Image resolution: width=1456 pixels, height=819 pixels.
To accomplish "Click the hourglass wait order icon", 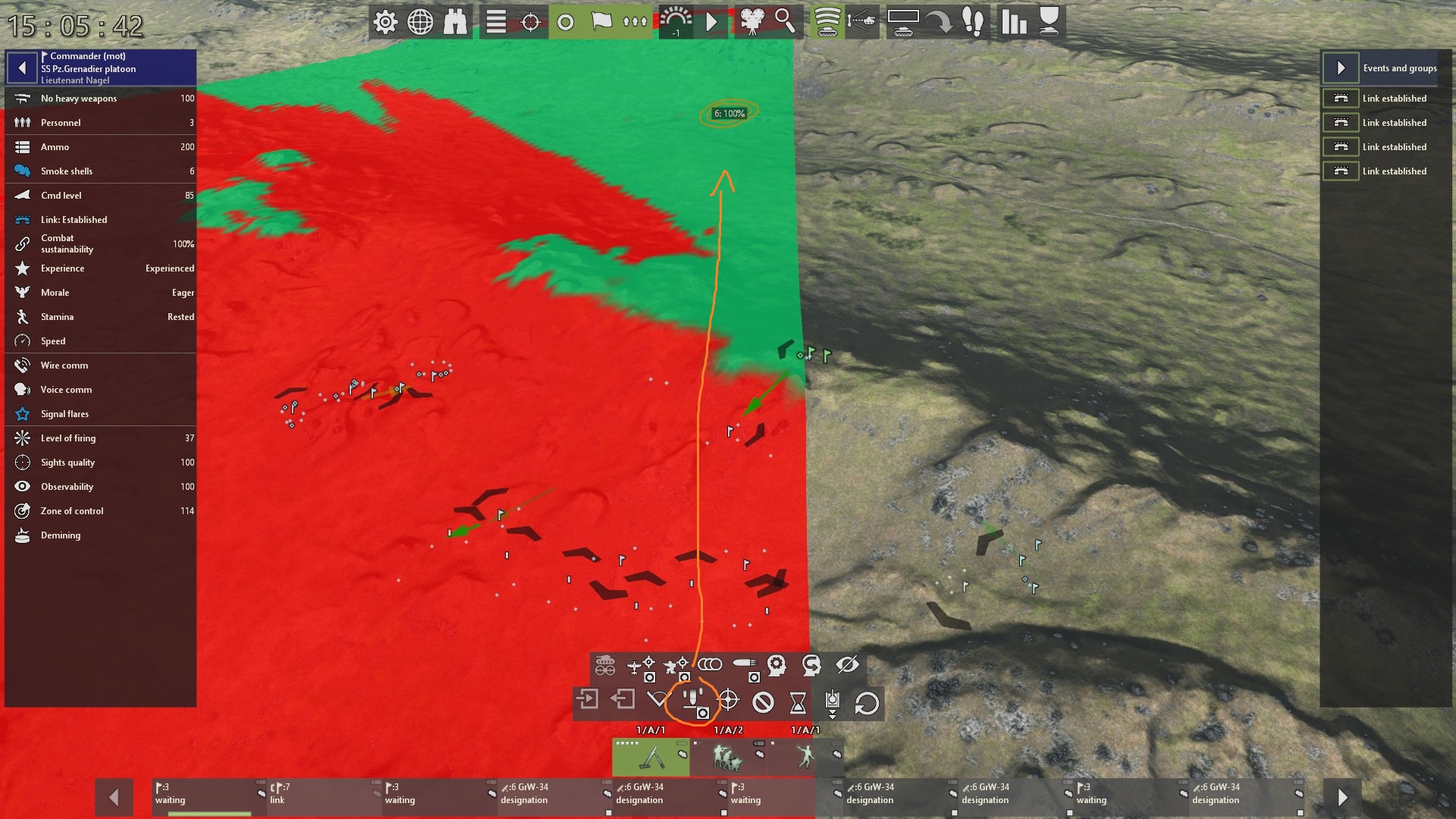I will [798, 703].
